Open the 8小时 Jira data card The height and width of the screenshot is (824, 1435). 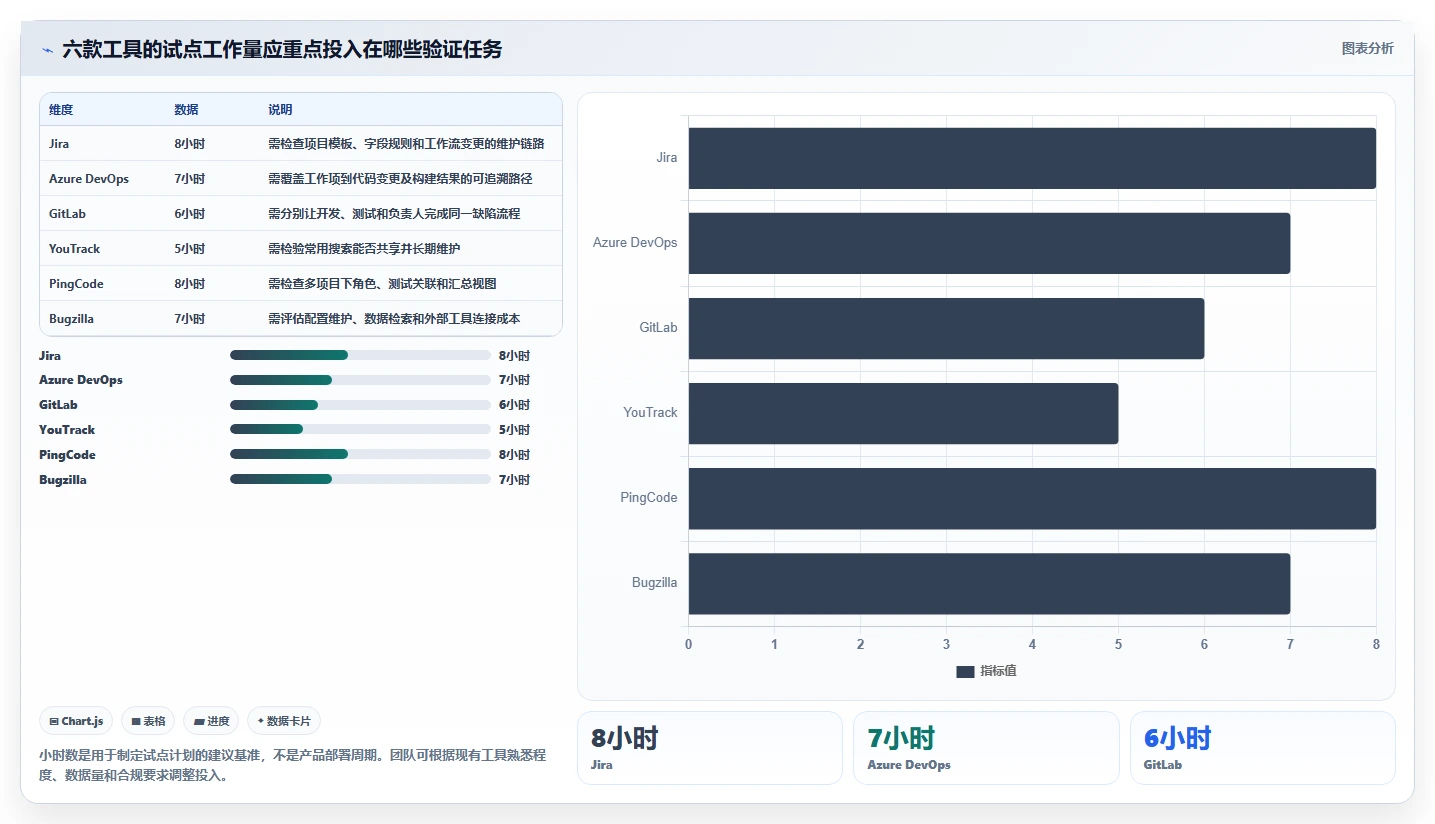[x=710, y=748]
